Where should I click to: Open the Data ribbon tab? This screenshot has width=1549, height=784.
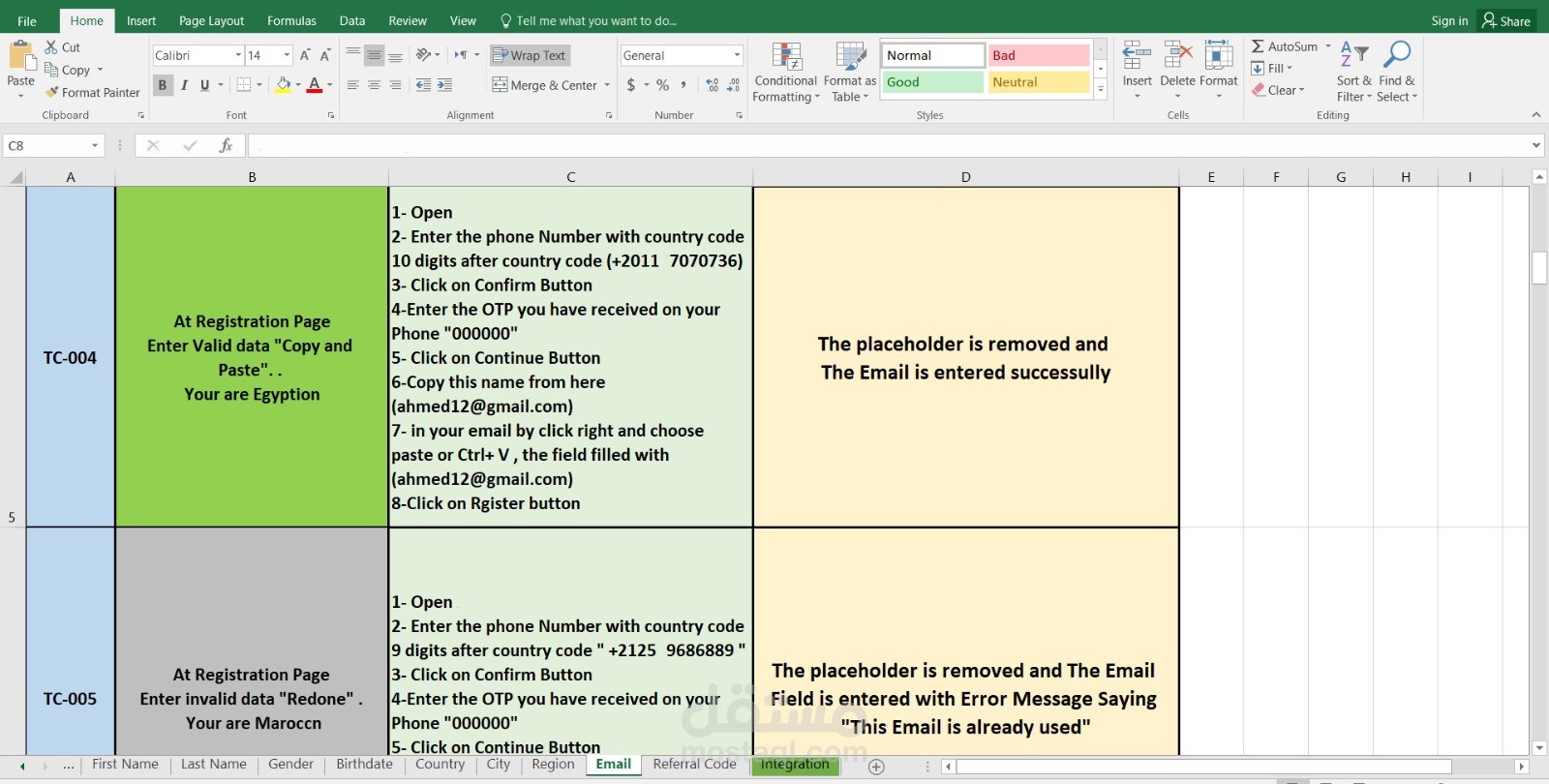point(352,20)
